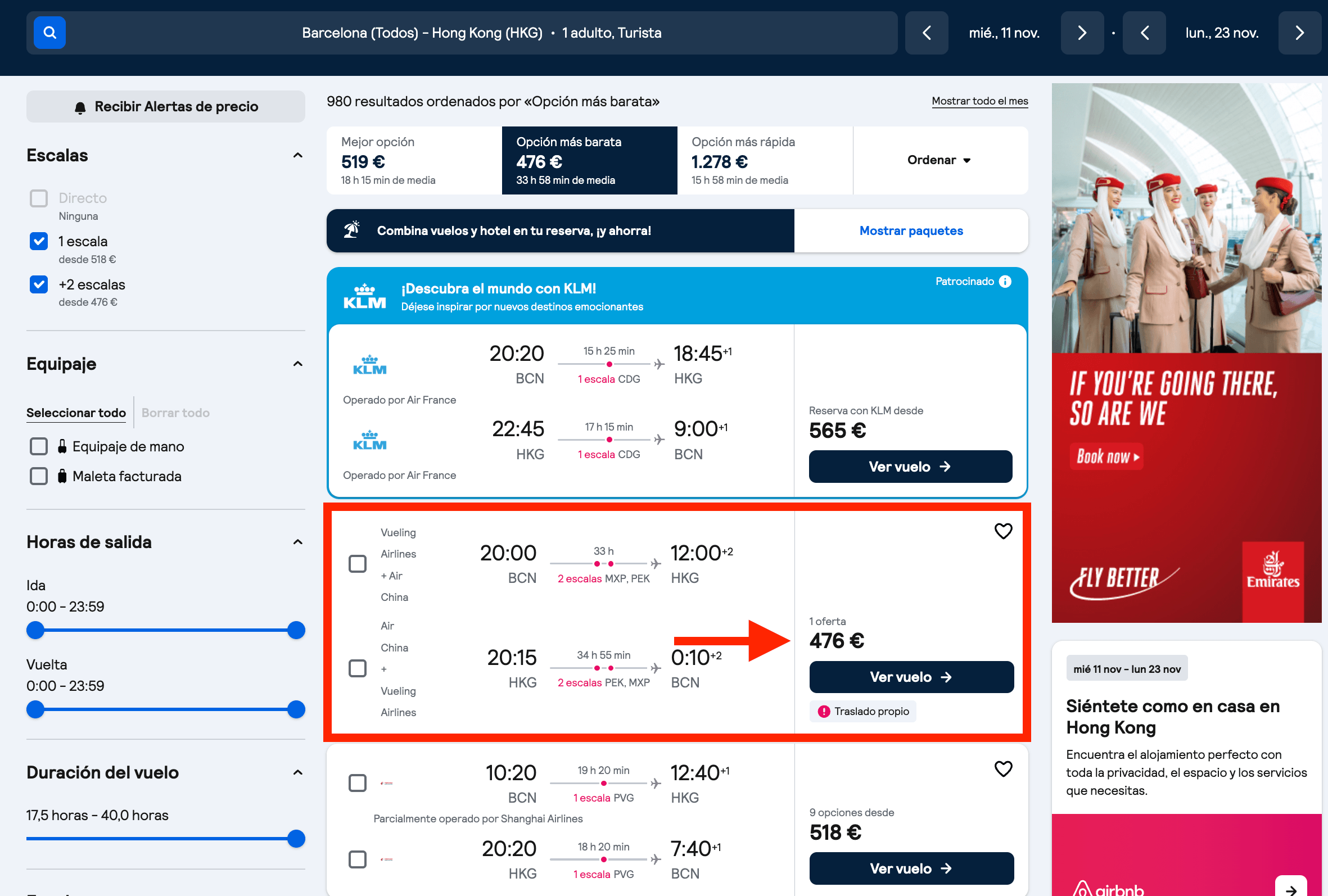Click the Vuelta right slider handle
Screen dimensions: 1328x896
(296, 710)
